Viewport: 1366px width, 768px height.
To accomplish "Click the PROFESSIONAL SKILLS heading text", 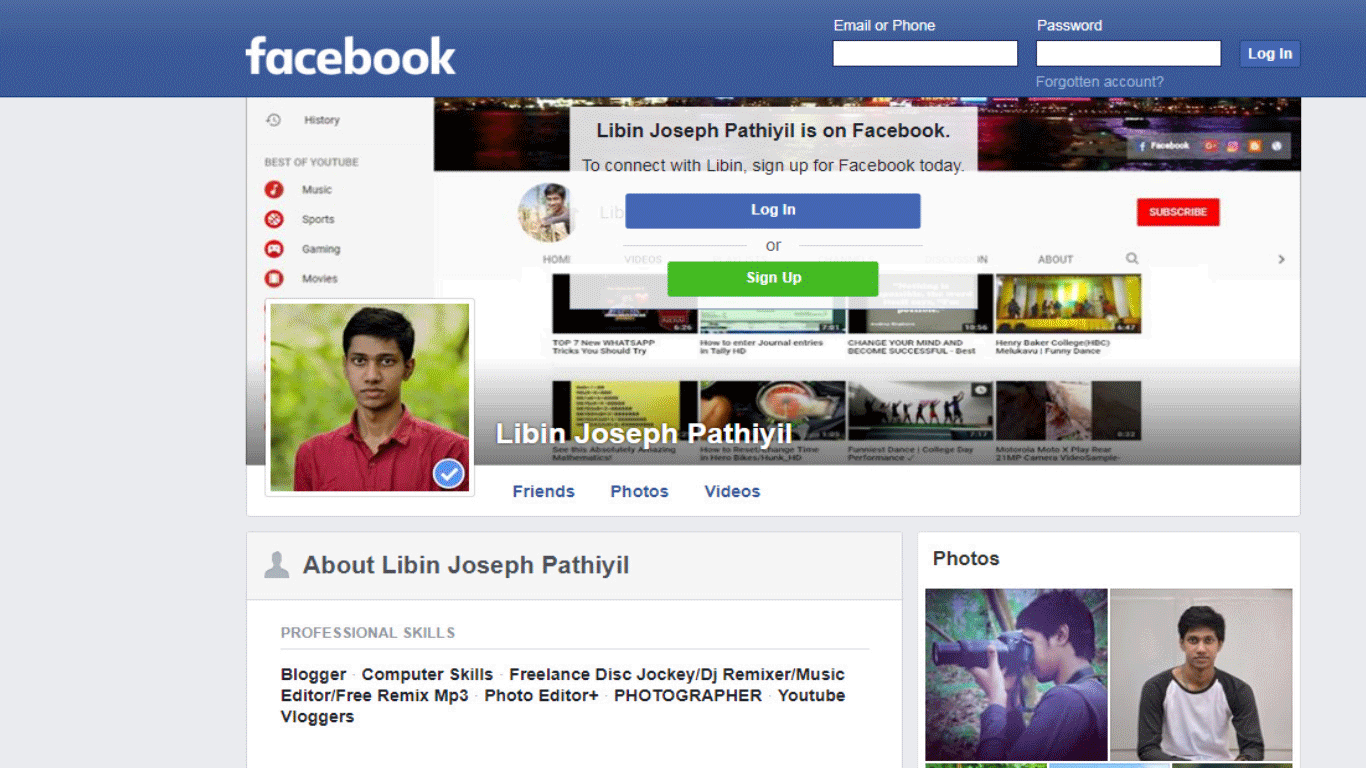I will 368,632.
